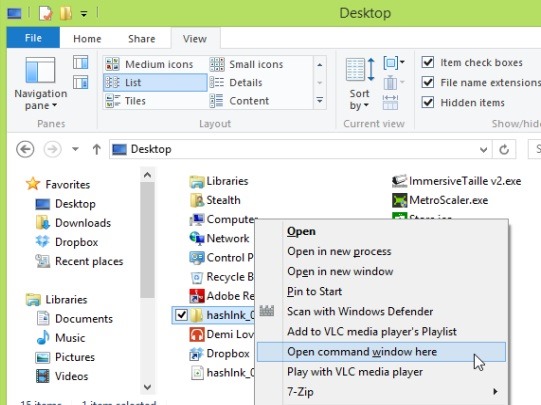Open Videos library
The image size is (541, 405).
coord(62,376)
